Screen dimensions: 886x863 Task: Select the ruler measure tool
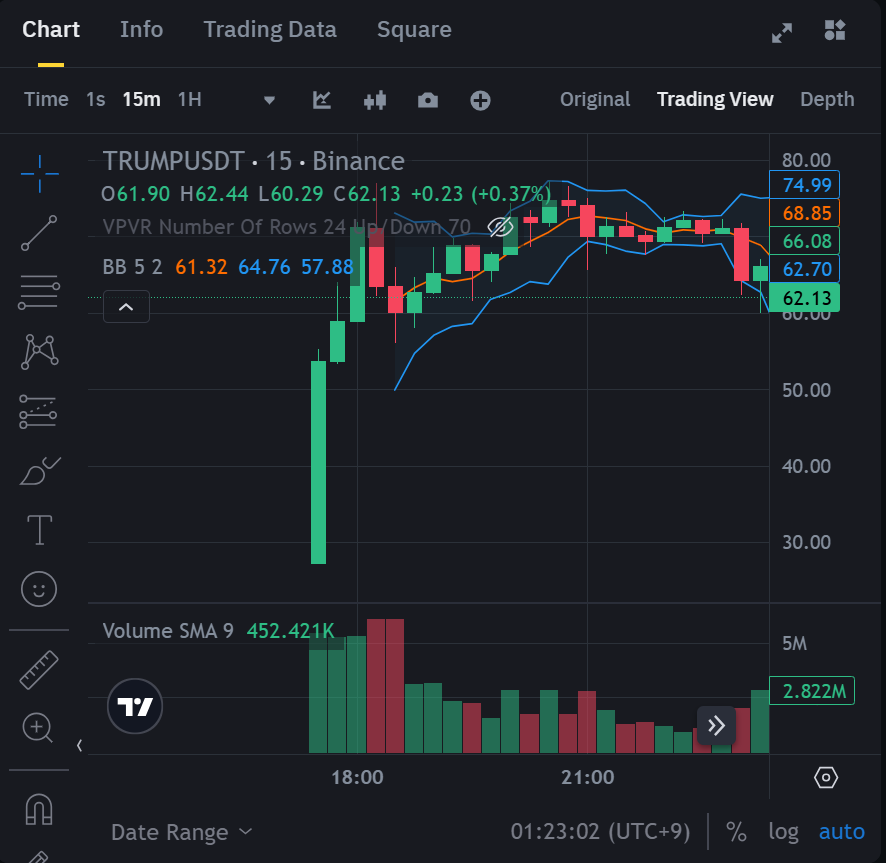(39, 670)
